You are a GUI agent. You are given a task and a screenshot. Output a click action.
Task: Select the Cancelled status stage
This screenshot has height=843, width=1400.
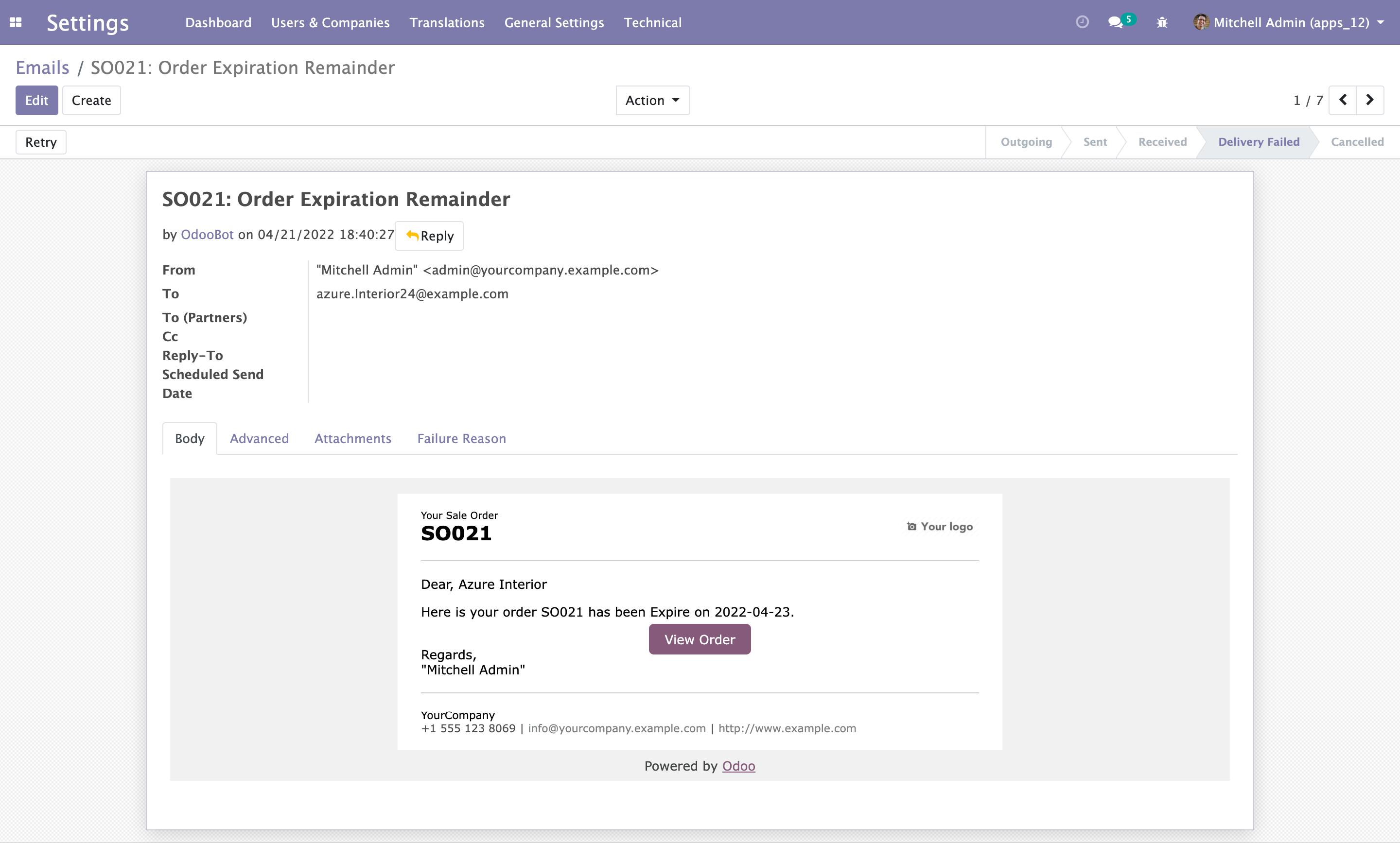click(1357, 142)
